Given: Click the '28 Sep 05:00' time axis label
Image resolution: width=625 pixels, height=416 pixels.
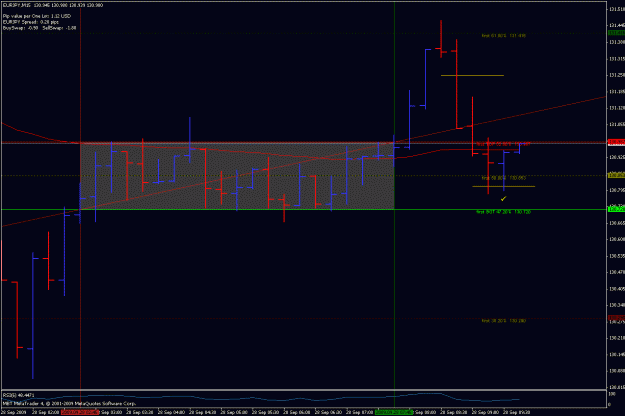Looking at the screenshot, I should click(236, 412).
